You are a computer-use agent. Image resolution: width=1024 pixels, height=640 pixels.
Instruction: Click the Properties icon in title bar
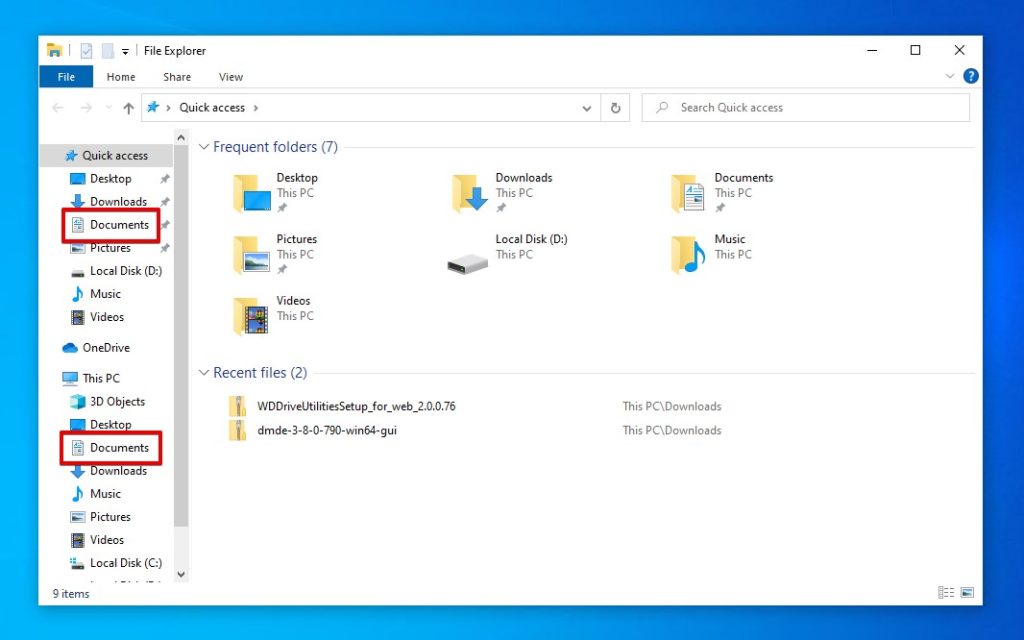pos(86,50)
